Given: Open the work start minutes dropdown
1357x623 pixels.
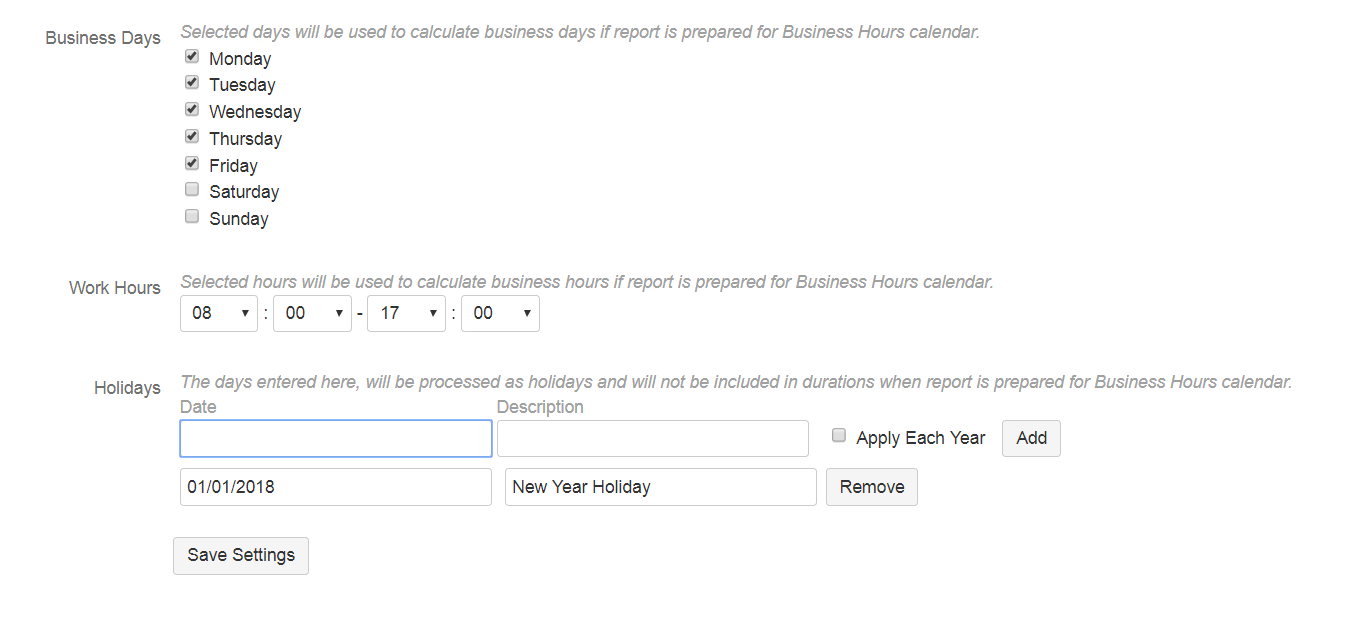Looking at the screenshot, I should click(312, 313).
